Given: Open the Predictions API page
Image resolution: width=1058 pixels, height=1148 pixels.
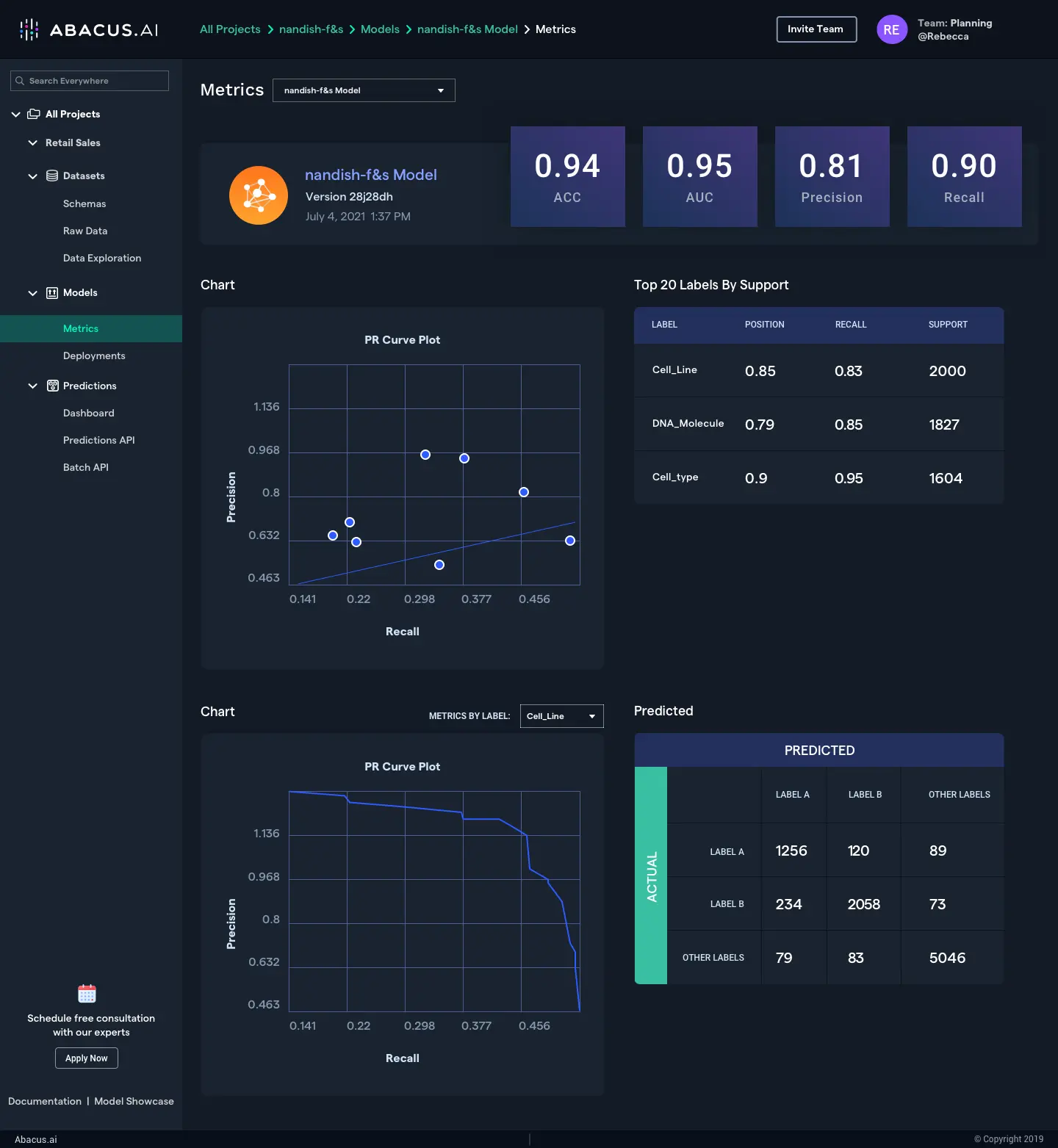Looking at the screenshot, I should [x=99, y=440].
